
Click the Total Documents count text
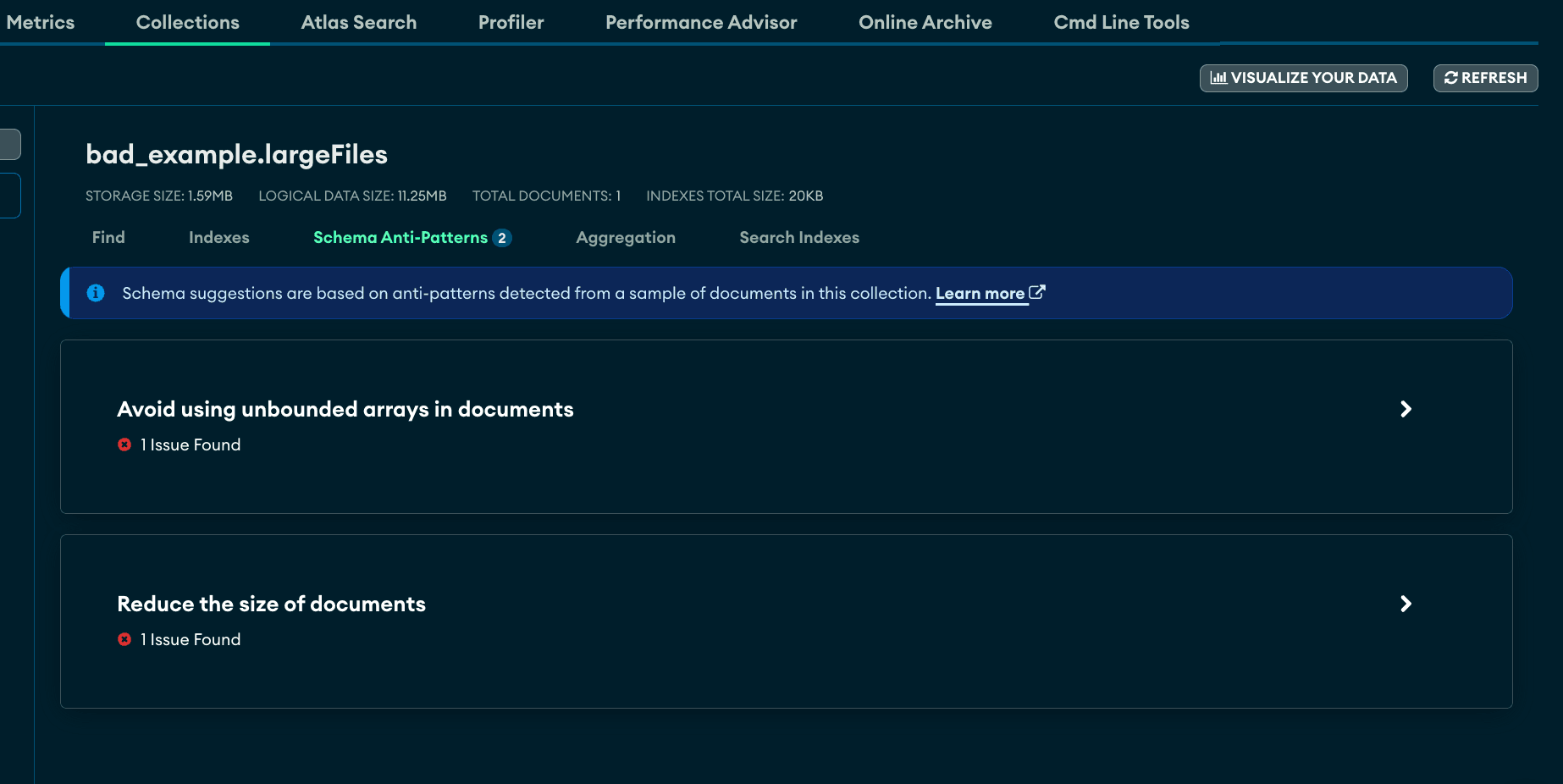point(547,196)
